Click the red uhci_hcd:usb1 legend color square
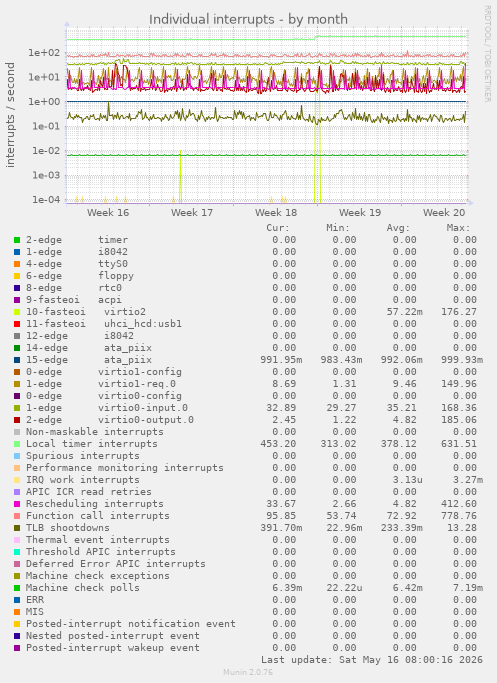The height and width of the screenshot is (683, 497). 17,324
